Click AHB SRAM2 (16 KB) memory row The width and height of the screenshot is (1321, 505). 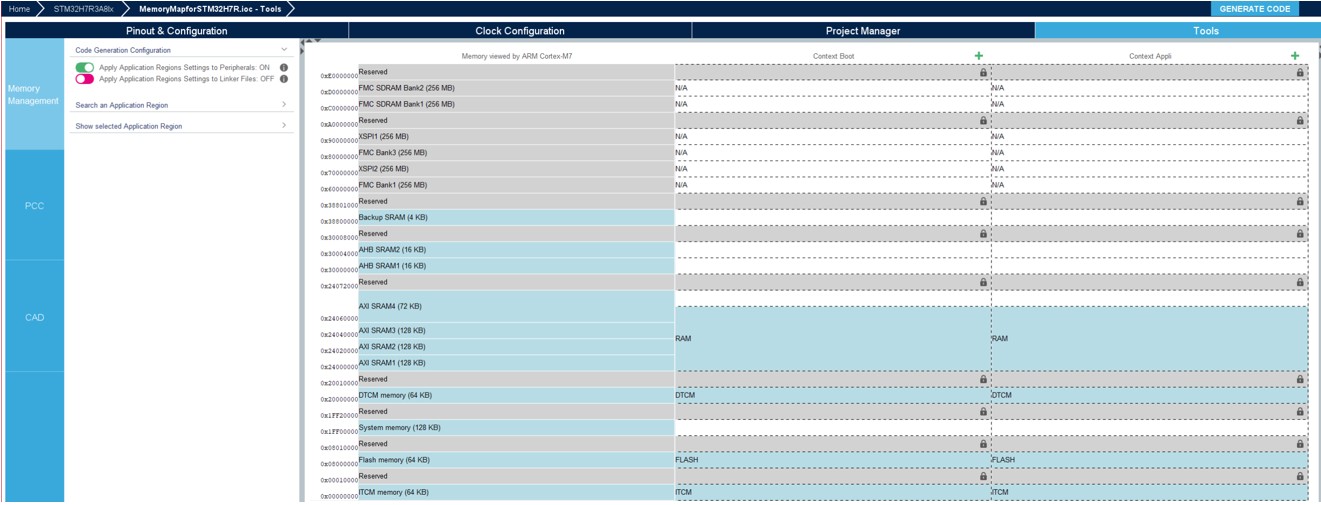click(516, 250)
